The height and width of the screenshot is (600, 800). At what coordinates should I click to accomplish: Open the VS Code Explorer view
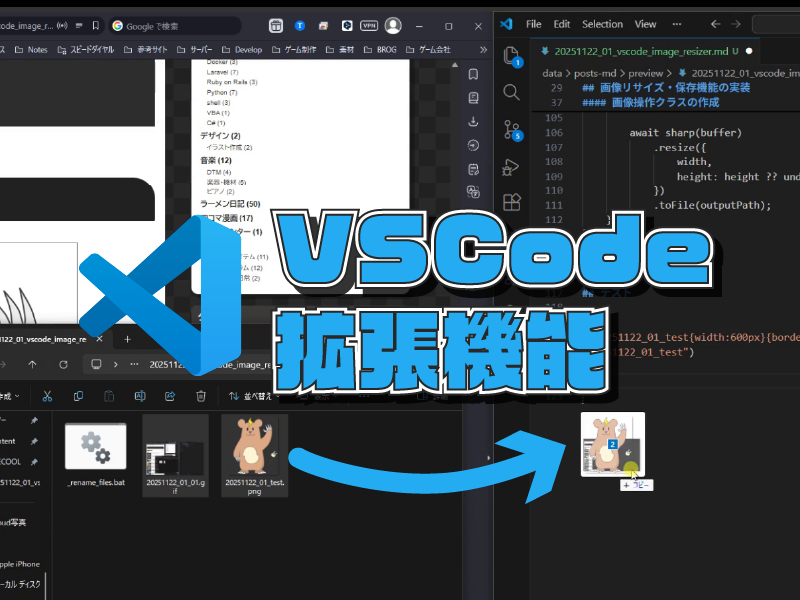click(x=511, y=55)
